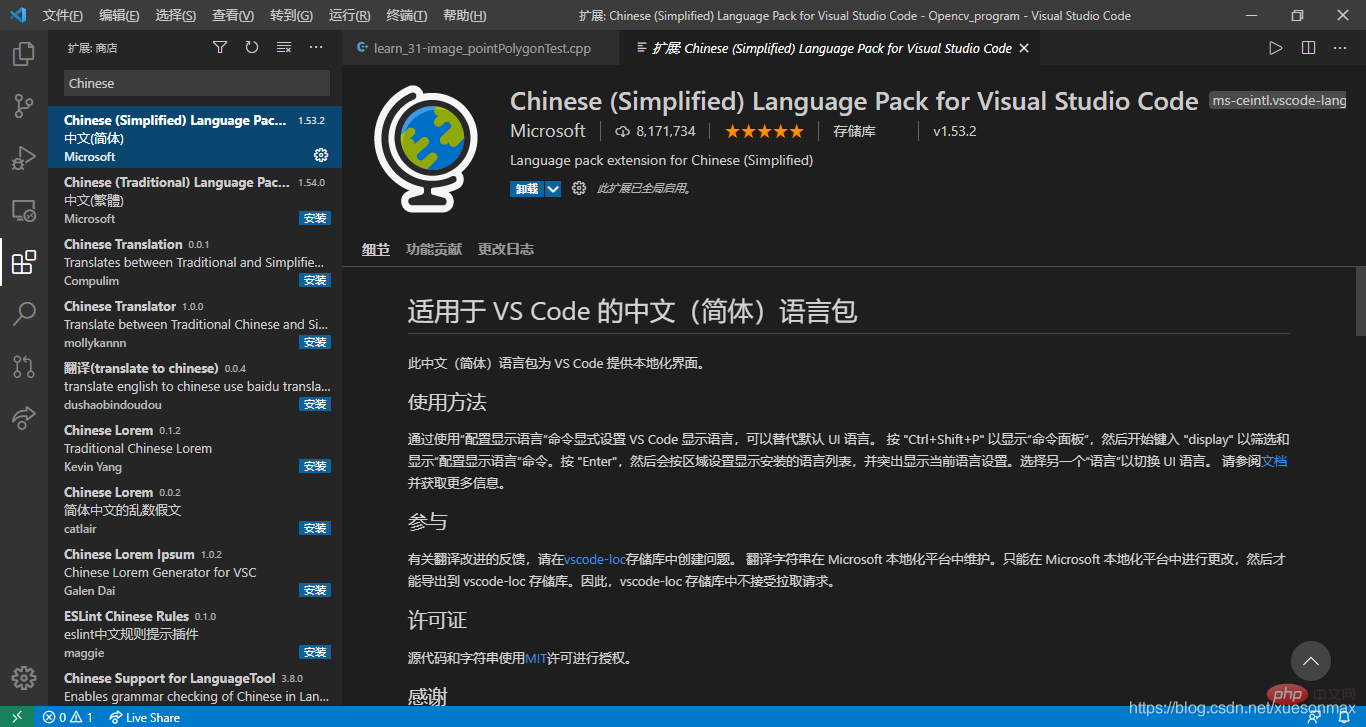
Task: Open the Remote Explorer icon
Action: click(24, 211)
